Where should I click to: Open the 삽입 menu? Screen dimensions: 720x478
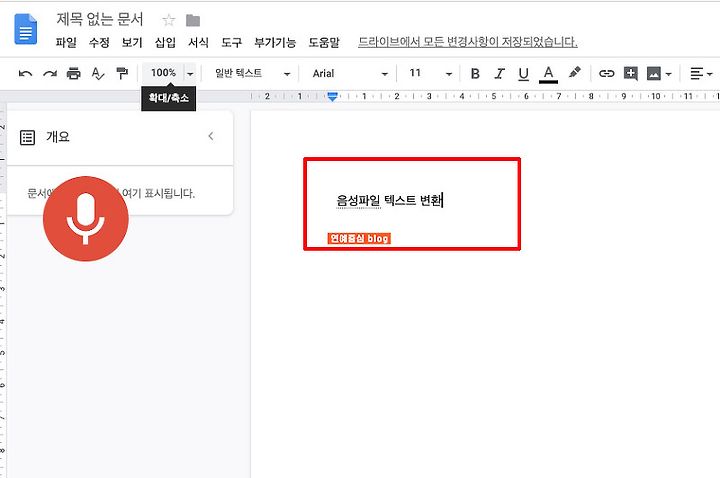click(x=165, y=43)
